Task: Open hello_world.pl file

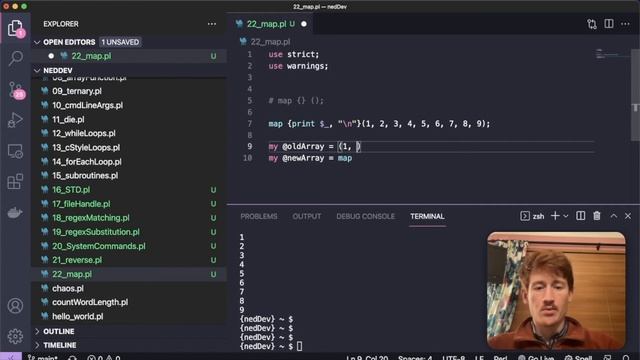Action: (x=130, y=316)
